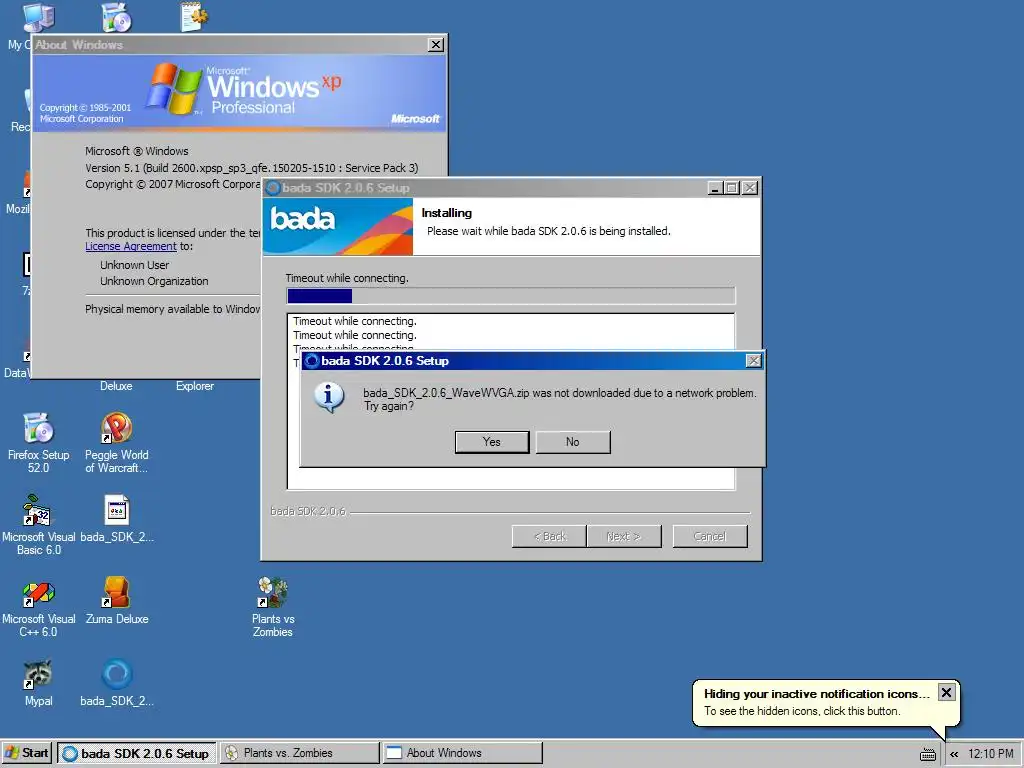This screenshot has height=768, width=1024.
Task: Click the Next button in bada installer
Action: coord(624,536)
